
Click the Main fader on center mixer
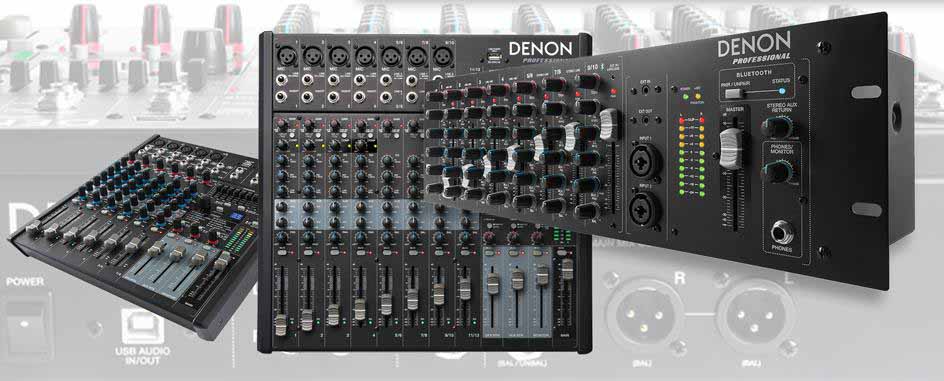tap(567, 270)
